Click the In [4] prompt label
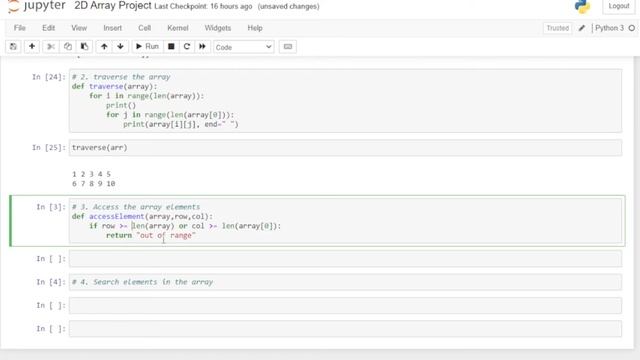The height and width of the screenshot is (360, 640). 51,282
